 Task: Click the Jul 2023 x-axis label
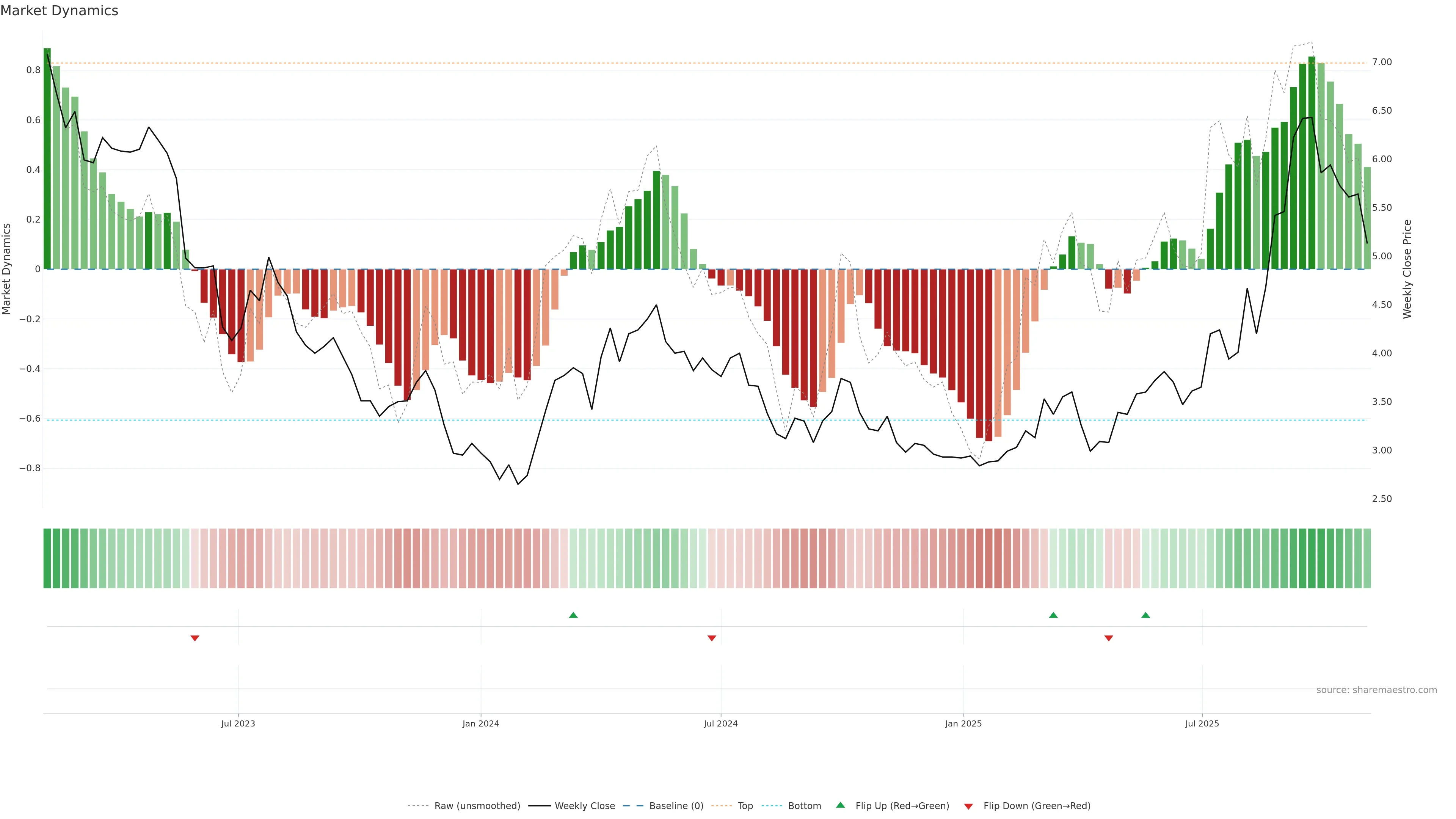(238, 723)
